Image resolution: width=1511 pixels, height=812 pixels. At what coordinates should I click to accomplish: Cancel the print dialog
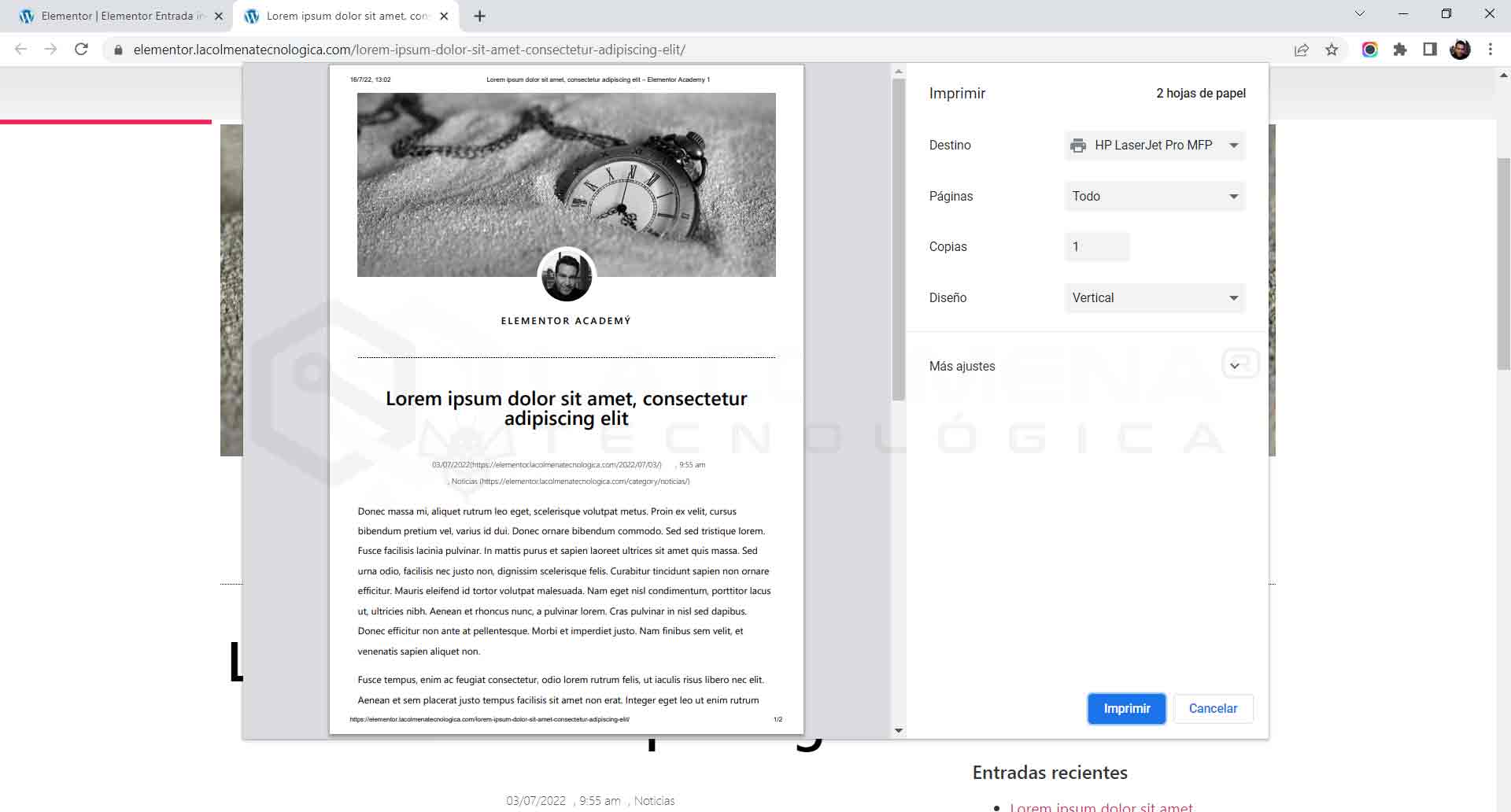click(x=1213, y=708)
